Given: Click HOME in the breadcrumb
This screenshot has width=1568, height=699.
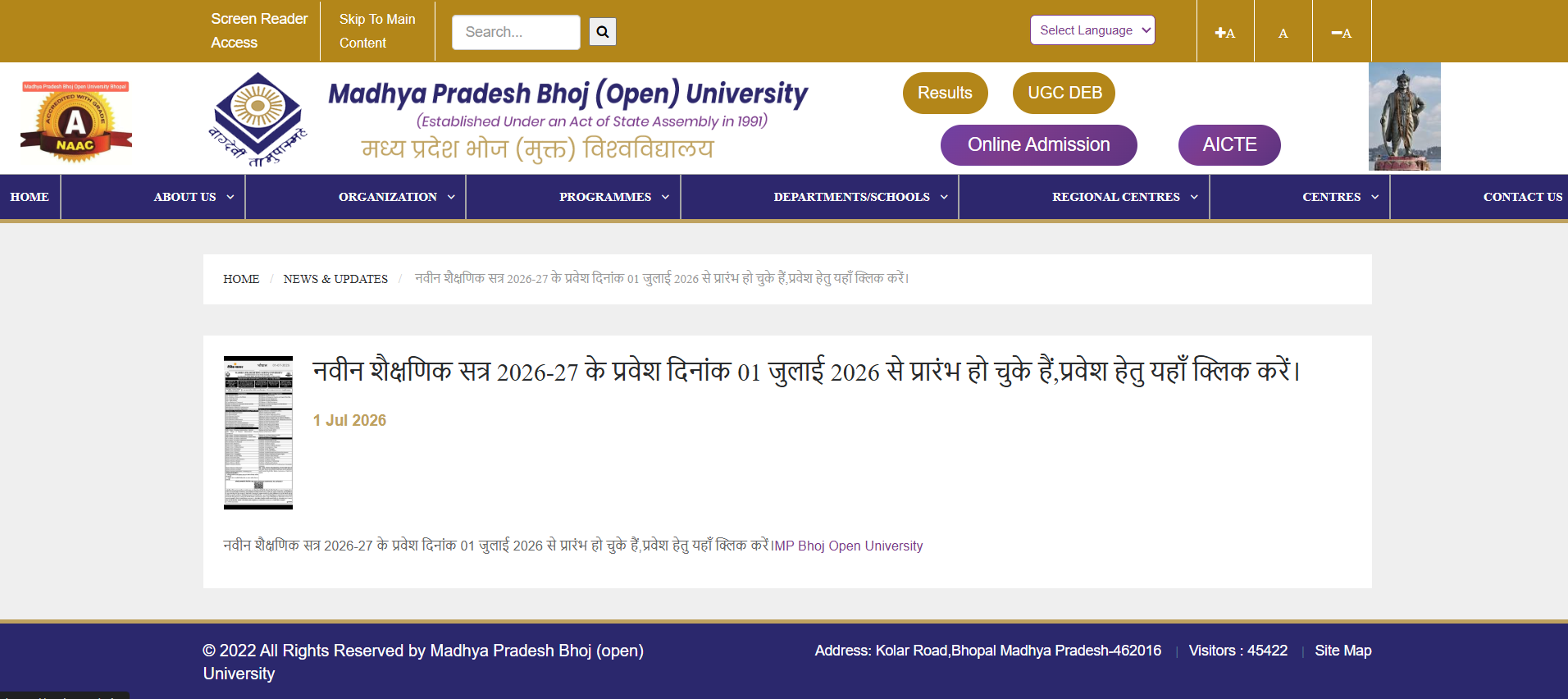Looking at the screenshot, I should [x=241, y=279].
